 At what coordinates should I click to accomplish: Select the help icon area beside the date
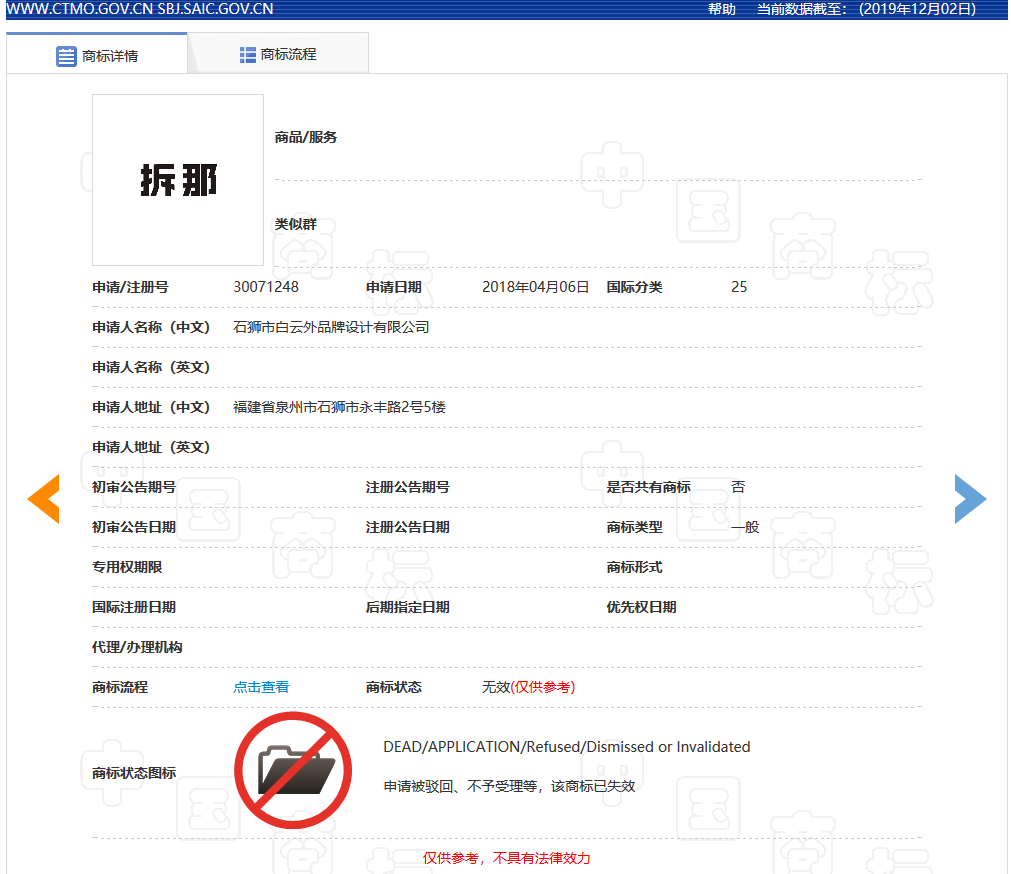tap(722, 9)
